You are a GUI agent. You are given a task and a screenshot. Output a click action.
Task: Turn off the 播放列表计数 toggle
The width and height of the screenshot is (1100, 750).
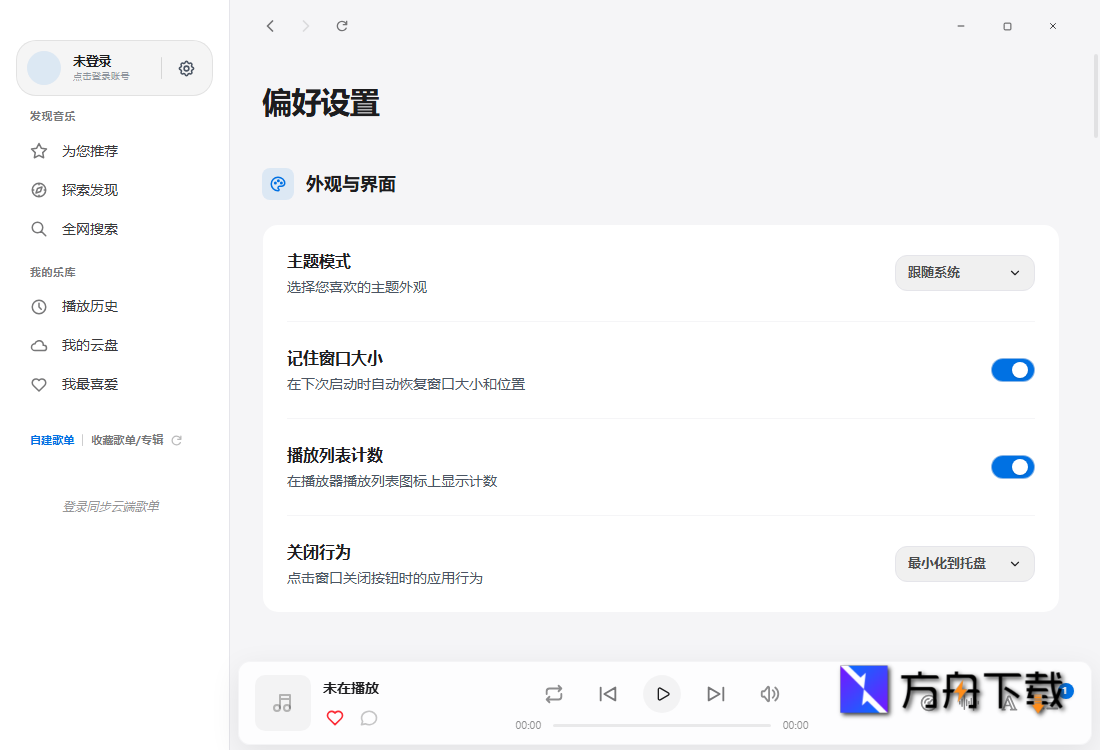1013,466
